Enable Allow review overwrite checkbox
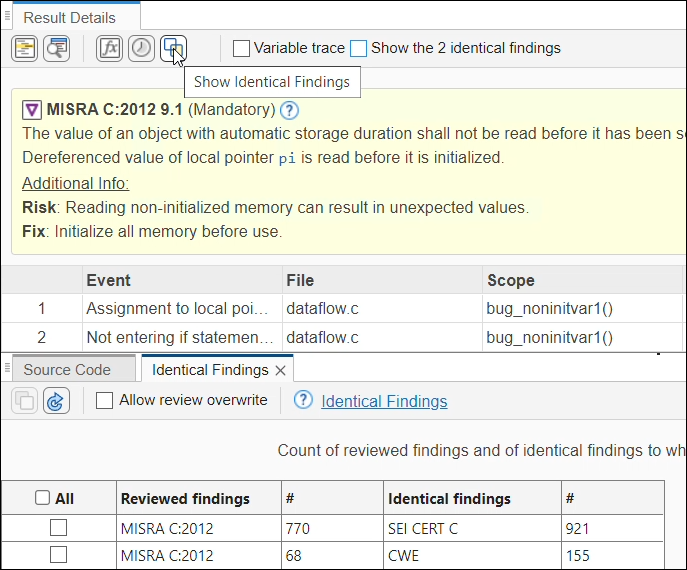 104,400
